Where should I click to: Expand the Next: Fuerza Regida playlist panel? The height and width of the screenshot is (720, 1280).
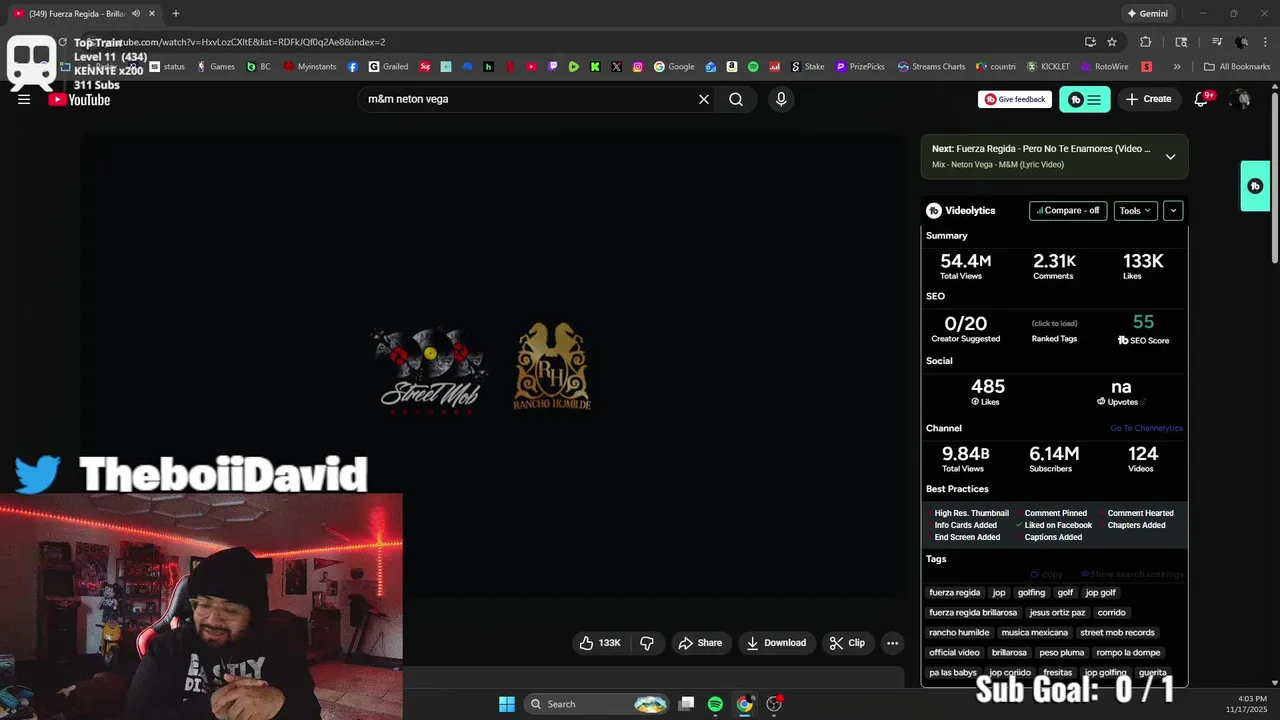[1170, 156]
